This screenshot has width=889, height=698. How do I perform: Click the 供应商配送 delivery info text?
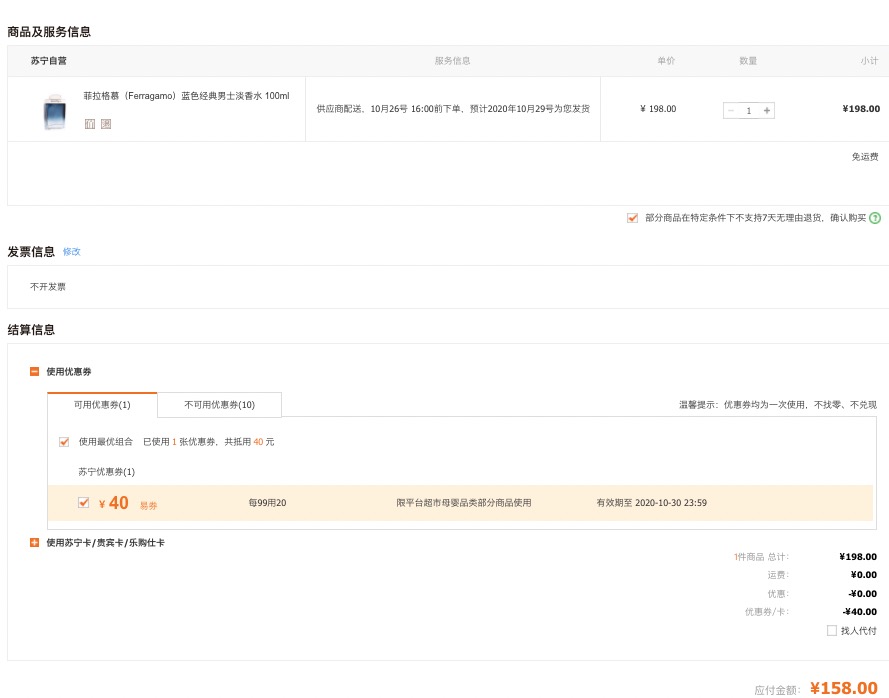(453, 109)
